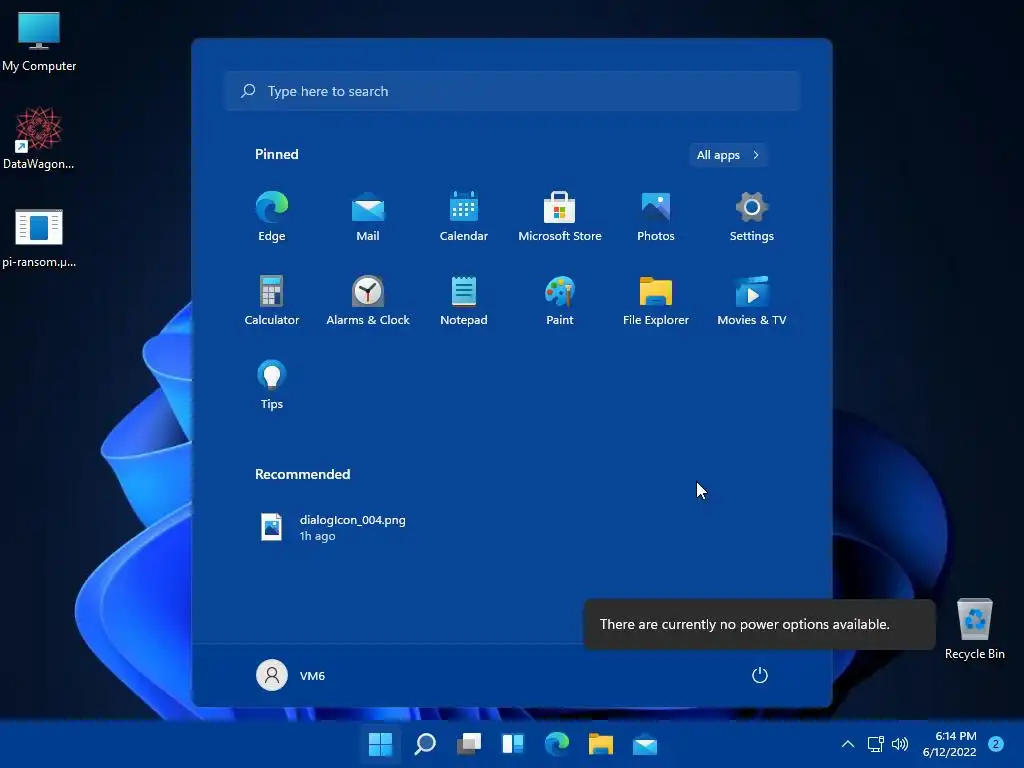The image size is (1024, 768).
Task: Launch Edge from the taskbar
Action: pyautogui.click(x=556, y=744)
